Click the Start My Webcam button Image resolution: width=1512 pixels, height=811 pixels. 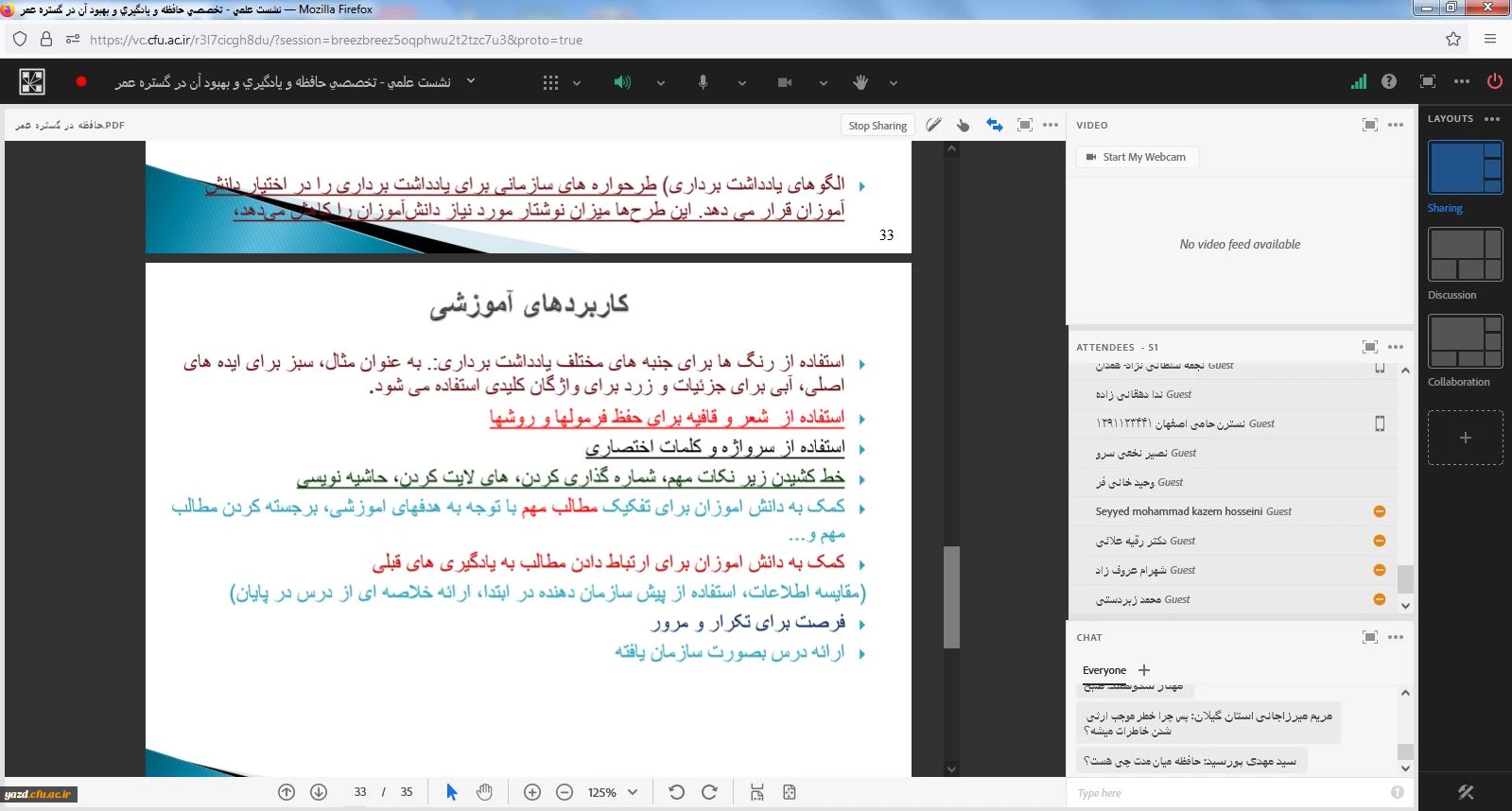(1137, 157)
